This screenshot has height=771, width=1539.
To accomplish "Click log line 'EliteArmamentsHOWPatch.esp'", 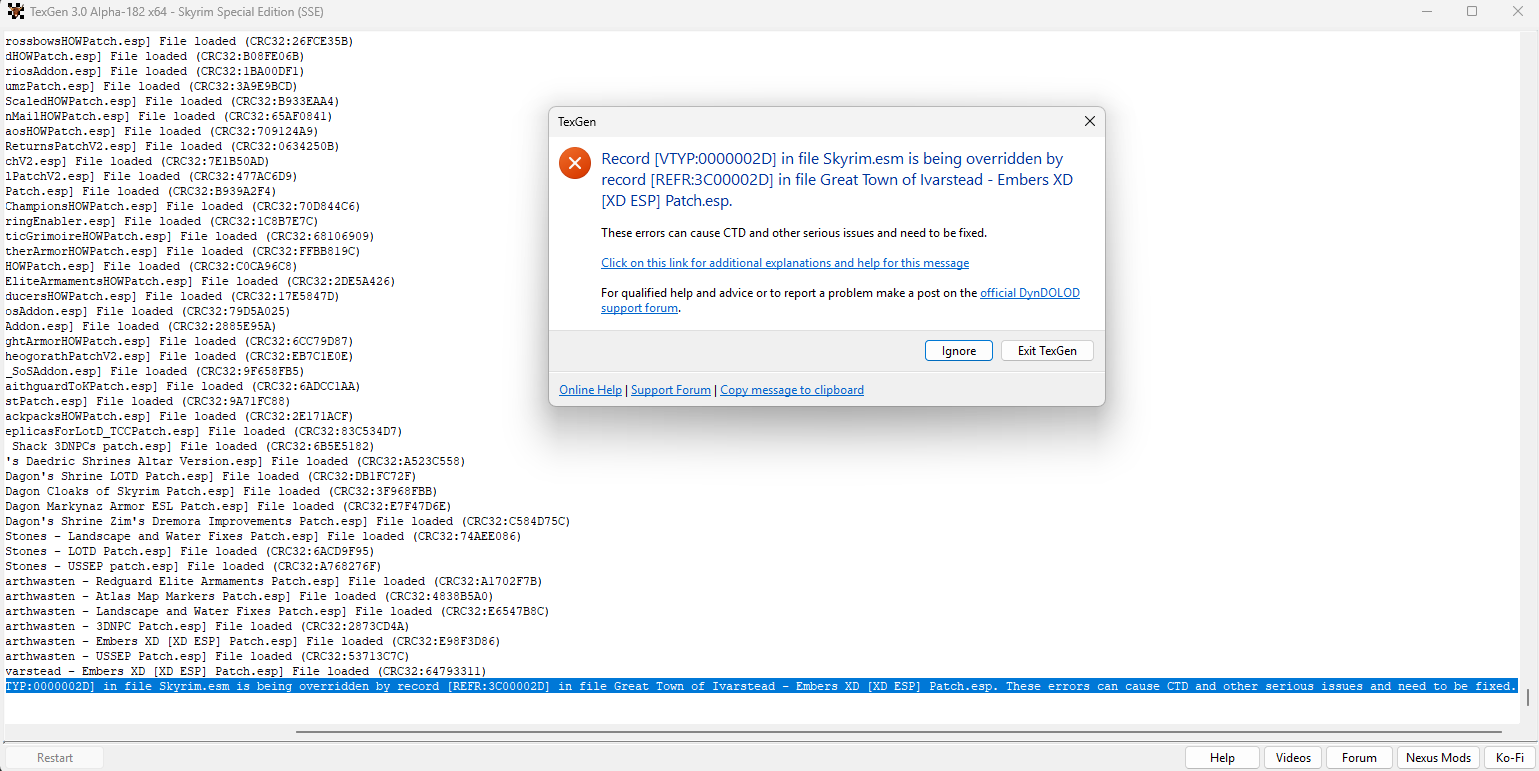I will 200,281.
